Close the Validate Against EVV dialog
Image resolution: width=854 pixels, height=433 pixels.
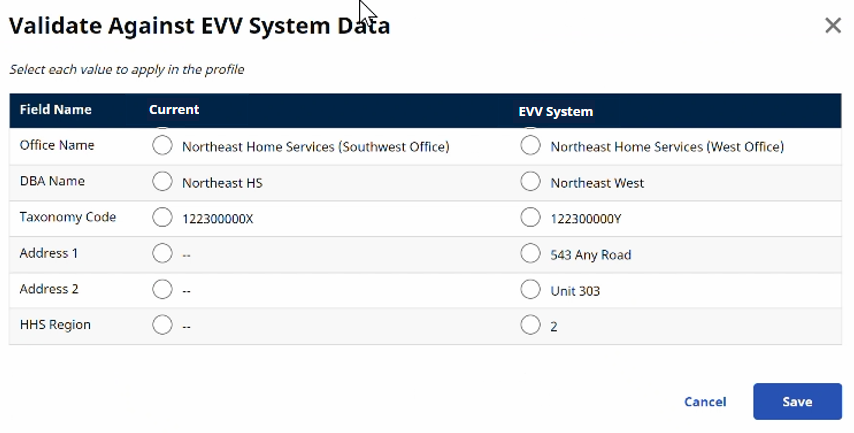(832, 26)
